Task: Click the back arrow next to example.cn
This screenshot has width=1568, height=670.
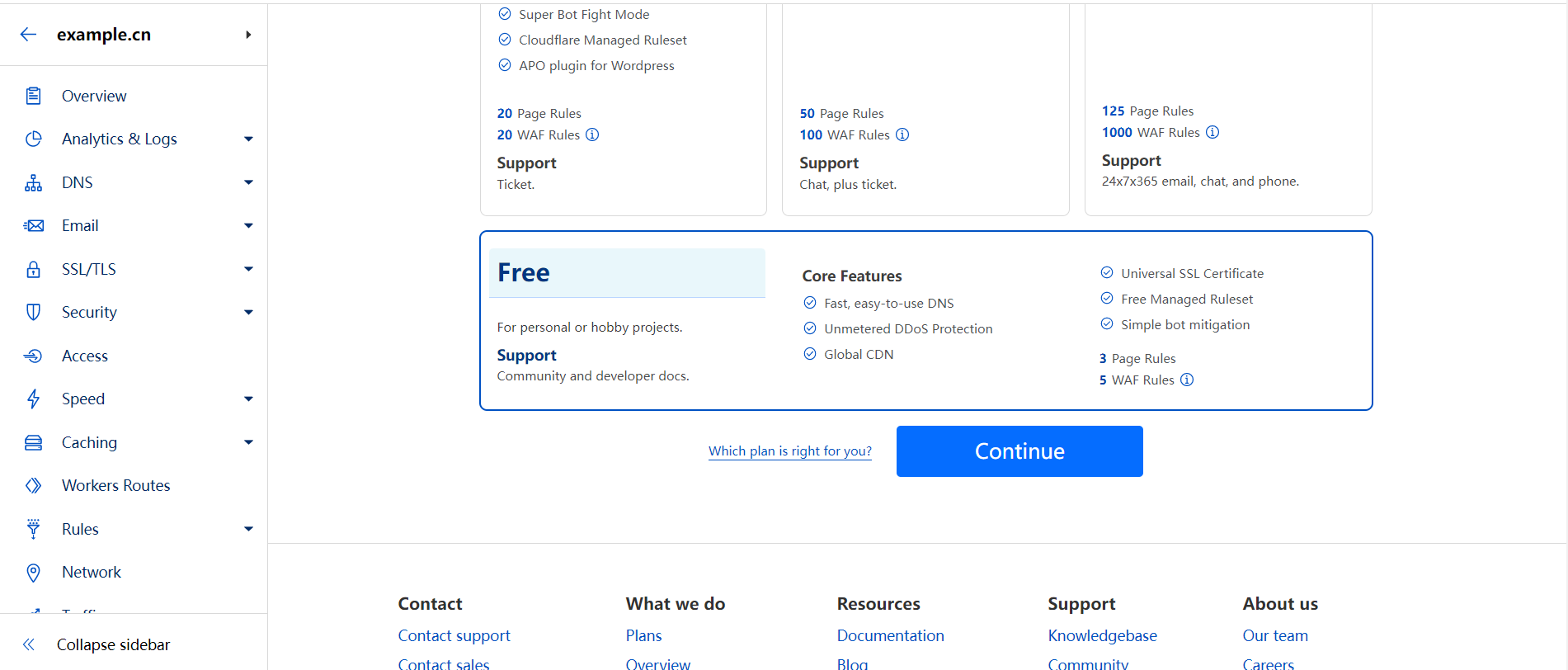Action: (x=28, y=34)
